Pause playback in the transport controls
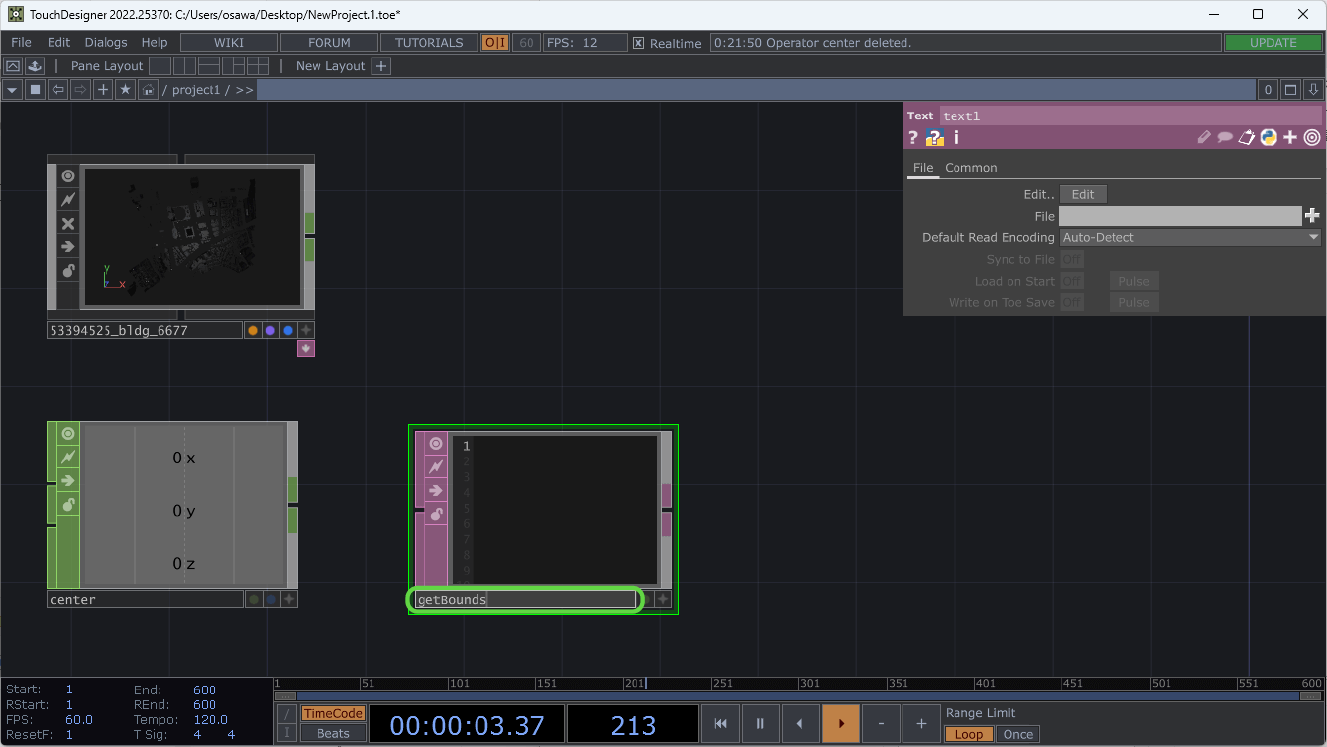 coord(758,723)
